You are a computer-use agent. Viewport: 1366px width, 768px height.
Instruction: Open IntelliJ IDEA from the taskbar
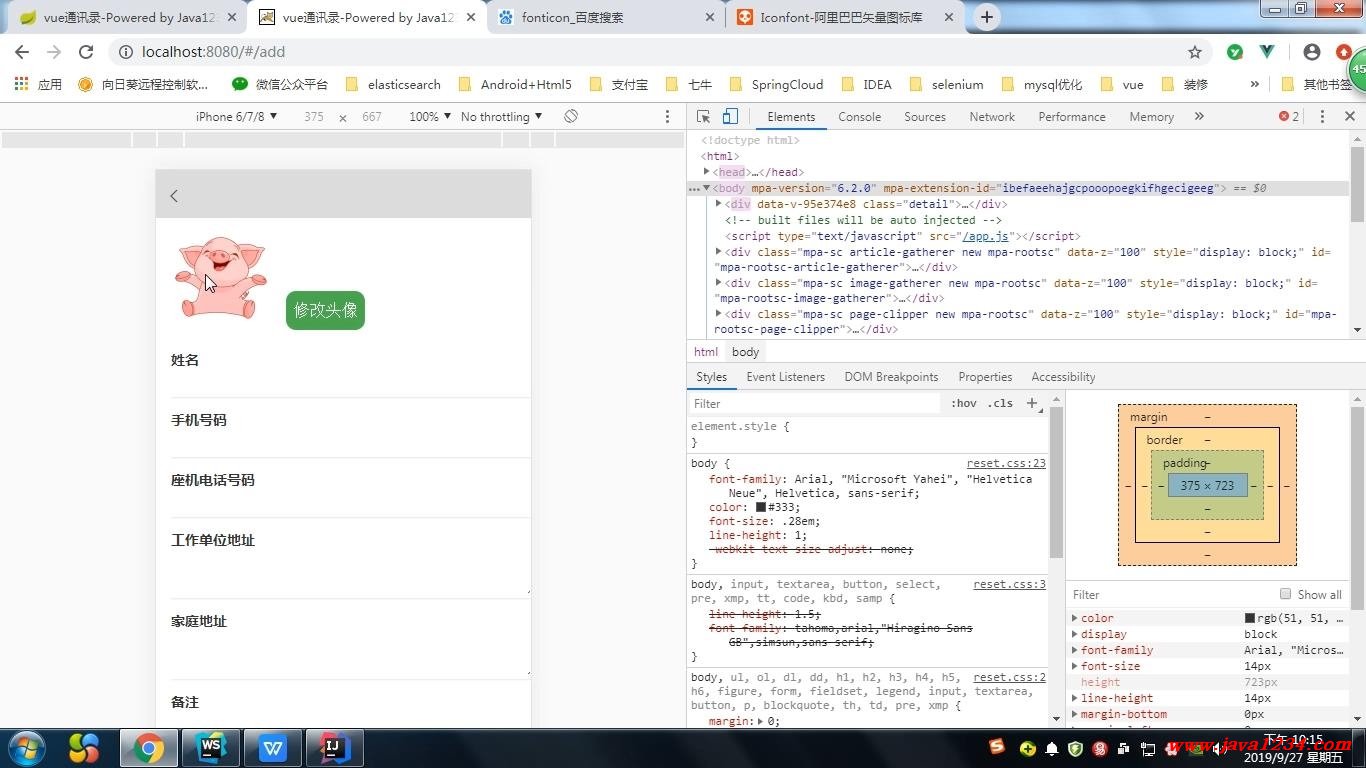[x=334, y=747]
